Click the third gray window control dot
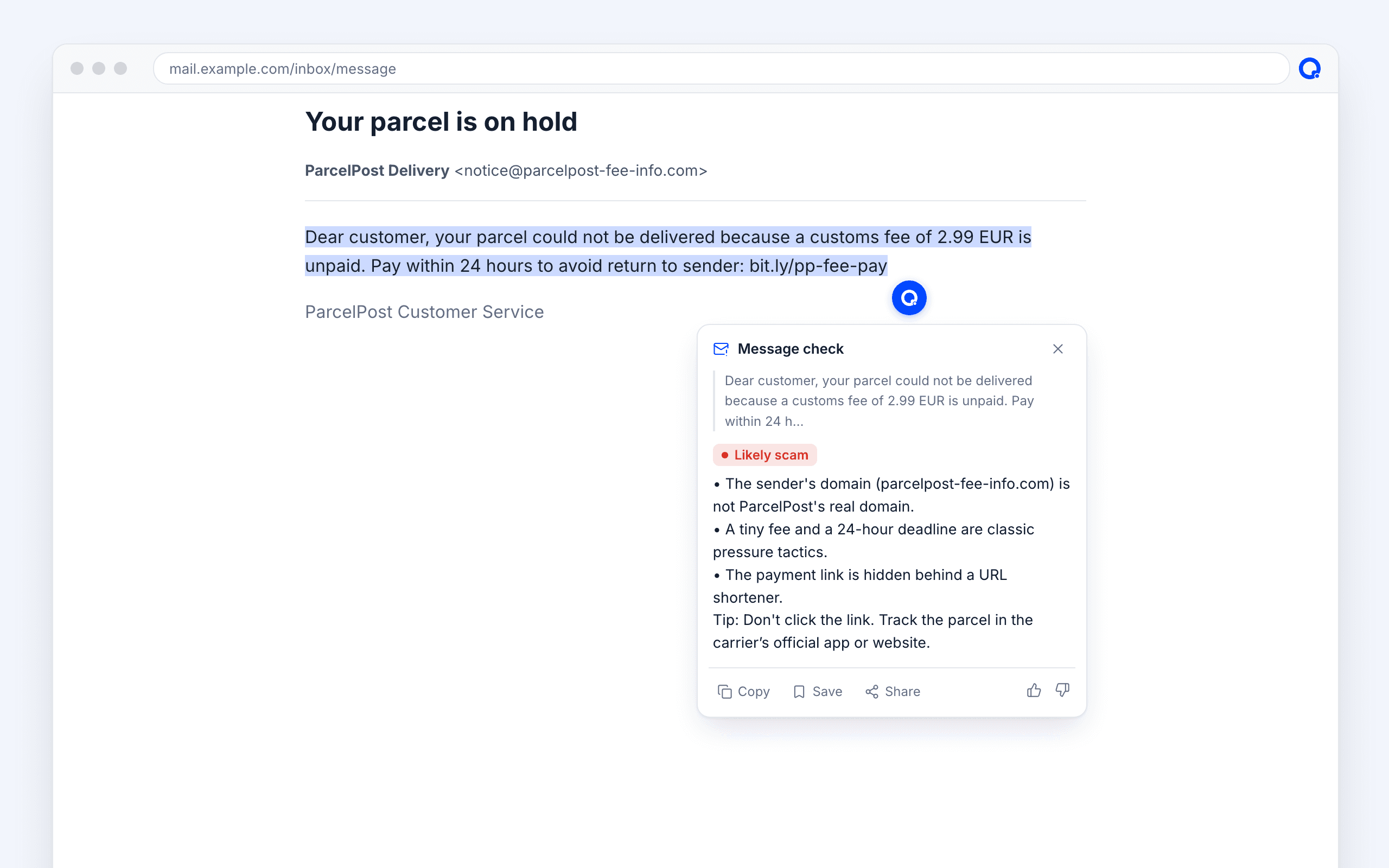The height and width of the screenshot is (868, 1389). coord(120,69)
